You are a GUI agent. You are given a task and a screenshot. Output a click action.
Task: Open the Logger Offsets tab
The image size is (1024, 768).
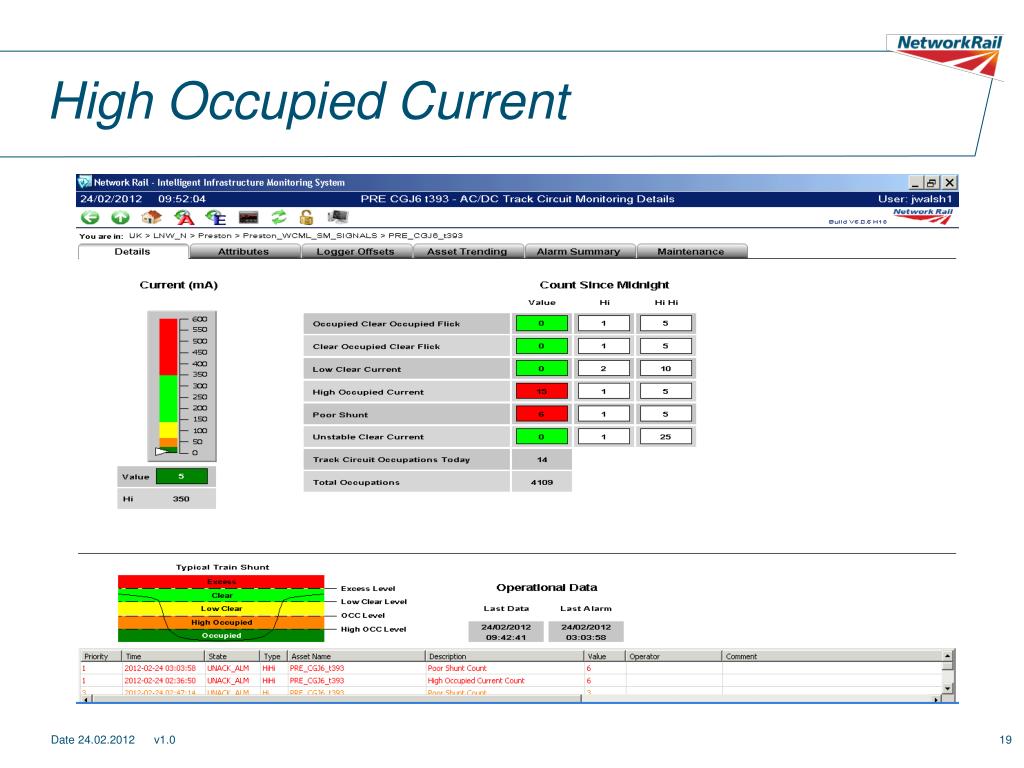[x=355, y=251]
